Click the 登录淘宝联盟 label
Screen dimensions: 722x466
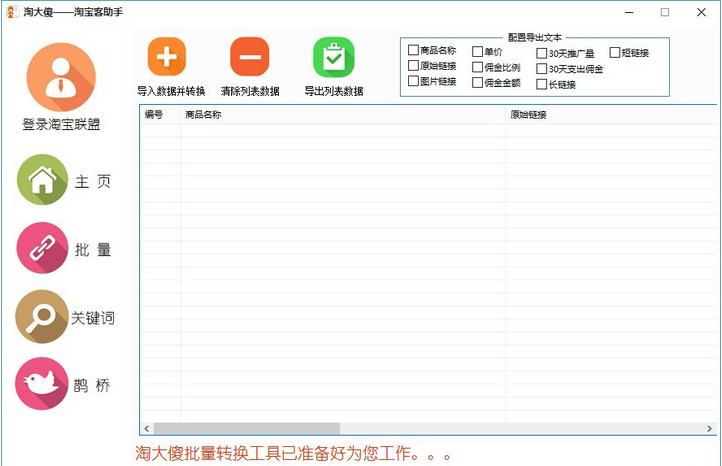point(61,124)
